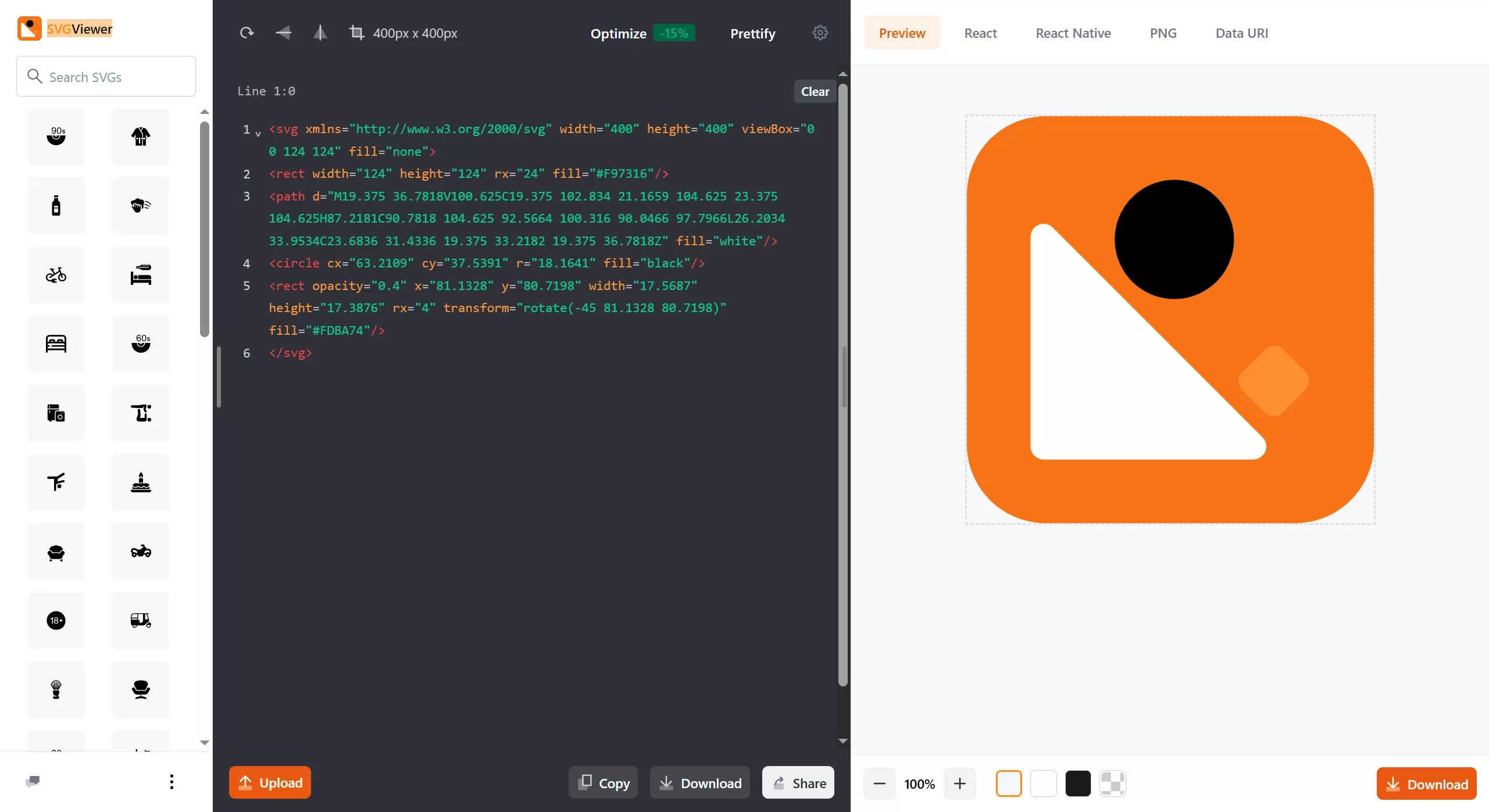Select the birthday cake icon thumbnail

click(x=141, y=482)
